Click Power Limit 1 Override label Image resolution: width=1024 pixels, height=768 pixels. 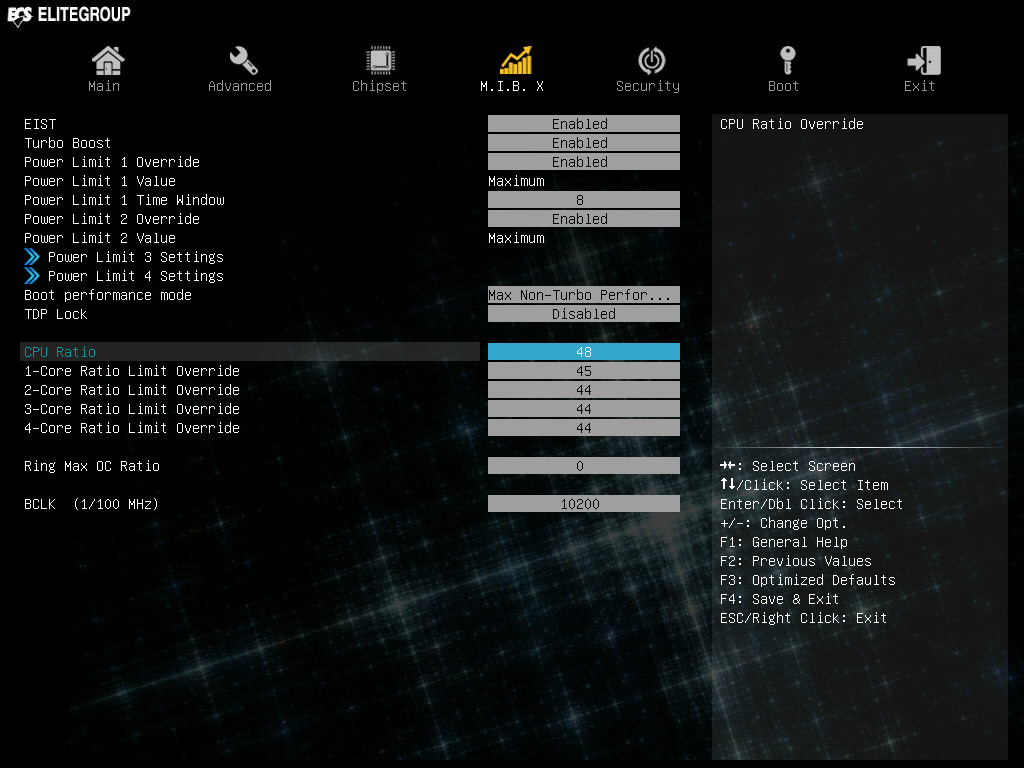(x=112, y=162)
